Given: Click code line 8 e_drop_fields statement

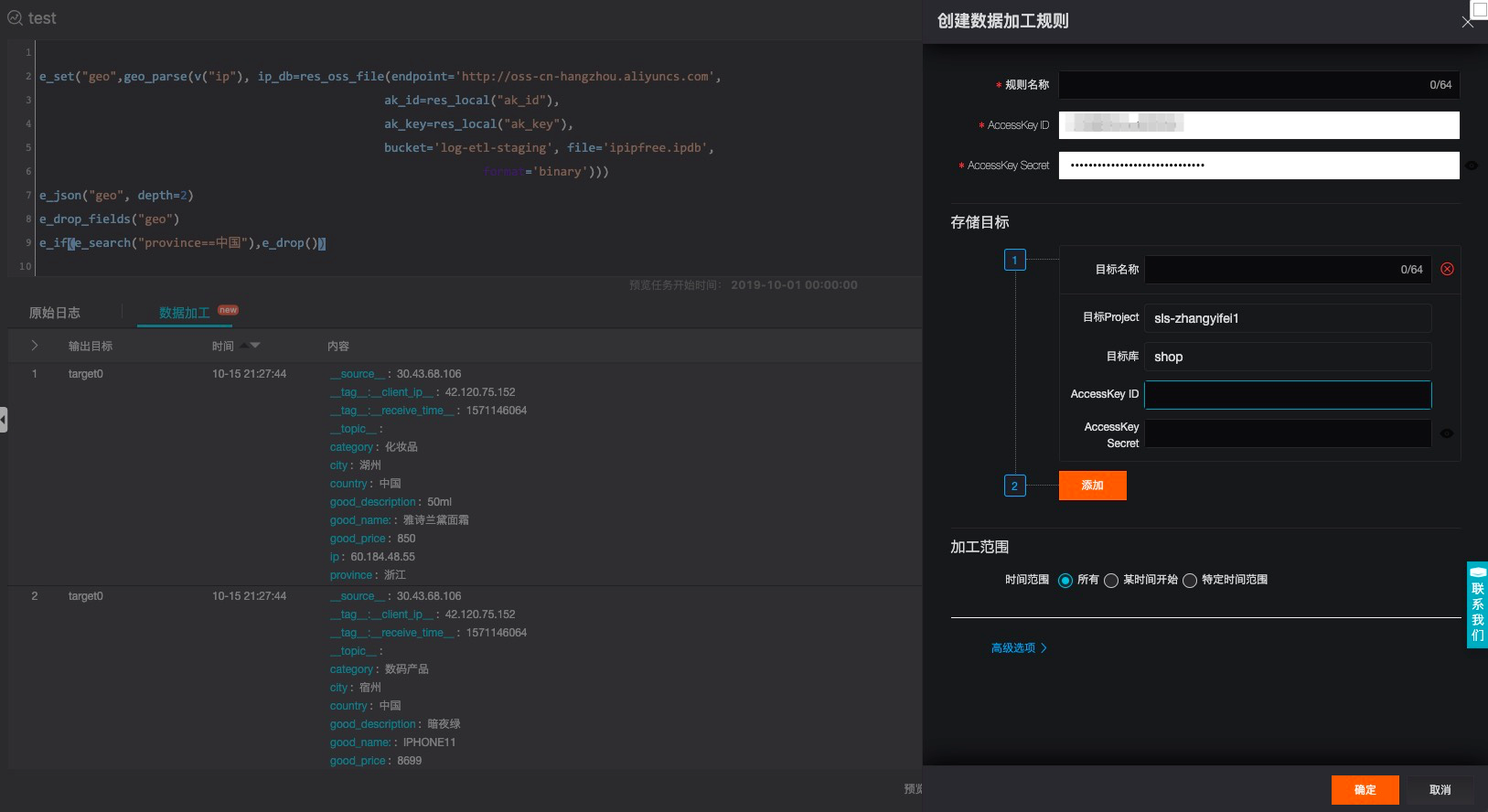Looking at the screenshot, I should click(x=109, y=219).
